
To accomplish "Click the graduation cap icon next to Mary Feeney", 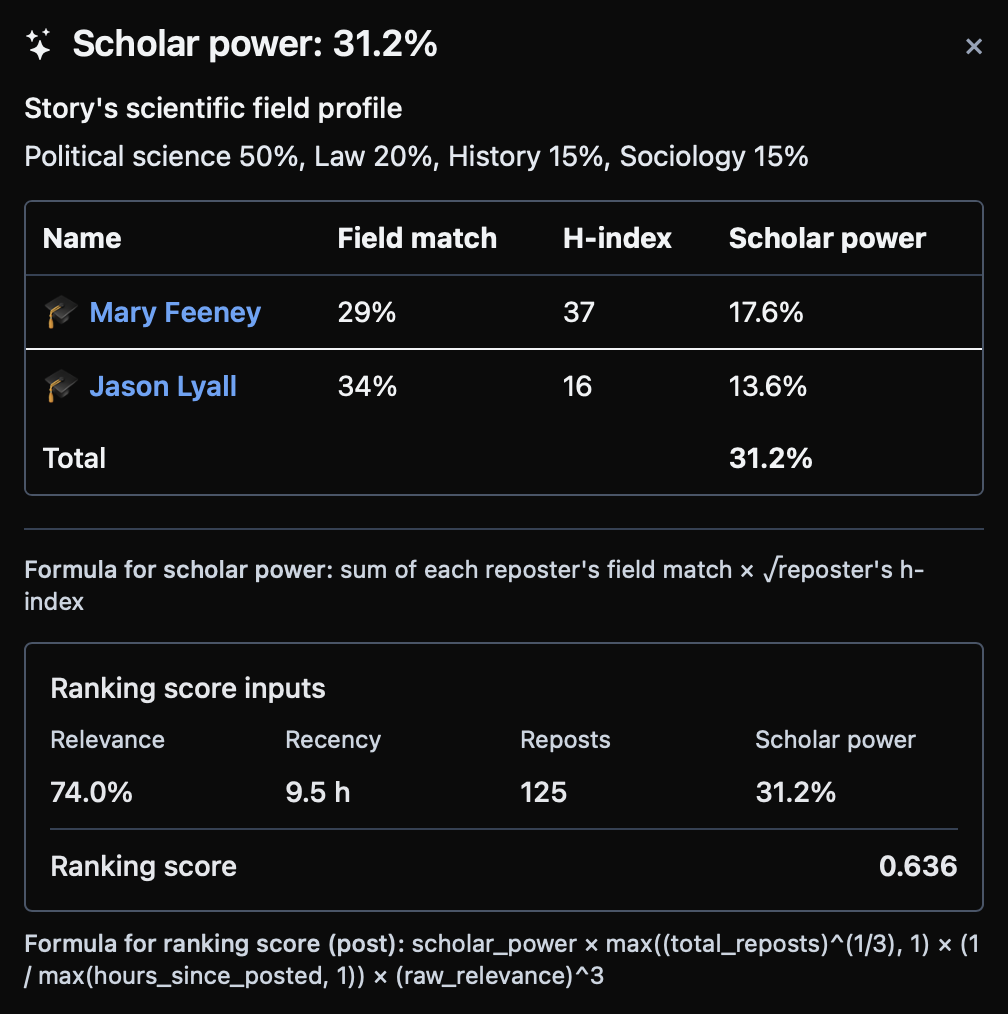I will click(60, 312).
